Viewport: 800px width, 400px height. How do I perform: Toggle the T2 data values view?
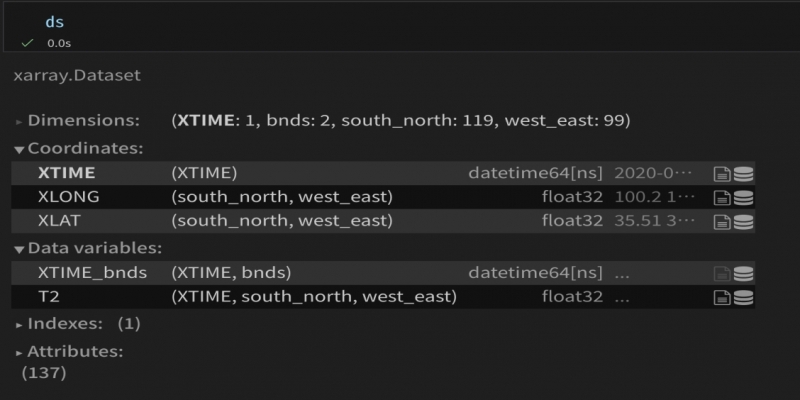[x=743, y=297]
